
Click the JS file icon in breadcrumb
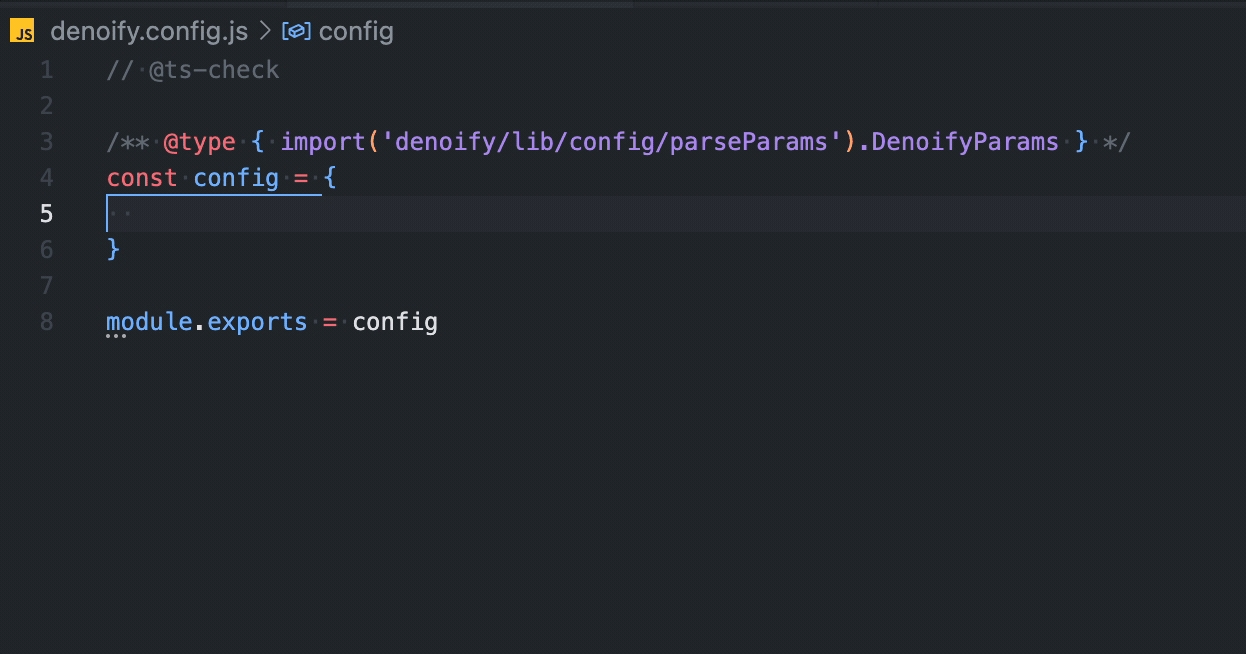[x=22, y=32]
